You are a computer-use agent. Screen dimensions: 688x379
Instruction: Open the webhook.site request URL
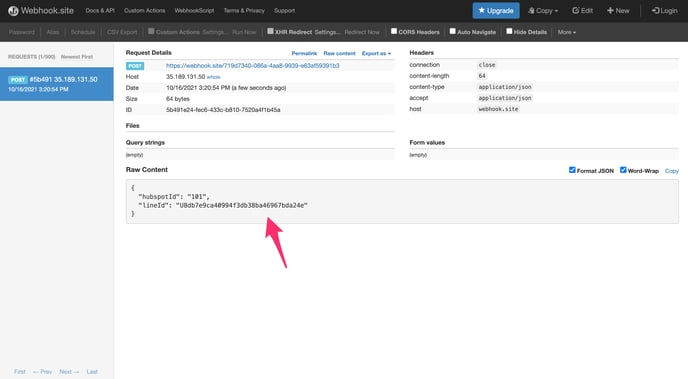252,65
